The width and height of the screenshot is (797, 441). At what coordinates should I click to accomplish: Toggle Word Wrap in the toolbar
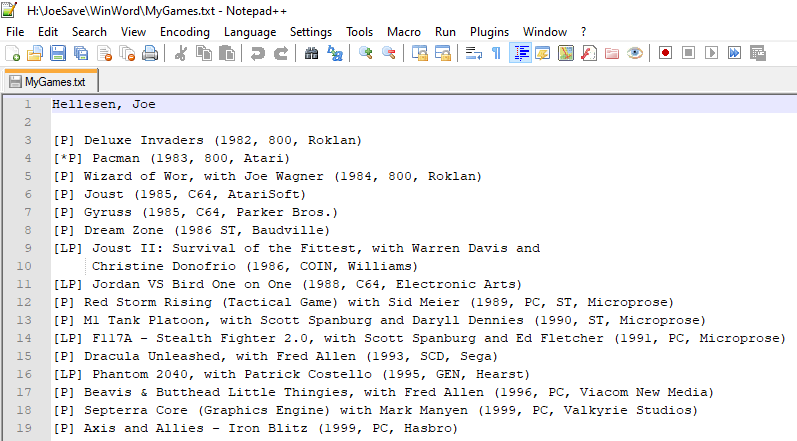coord(474,53)
